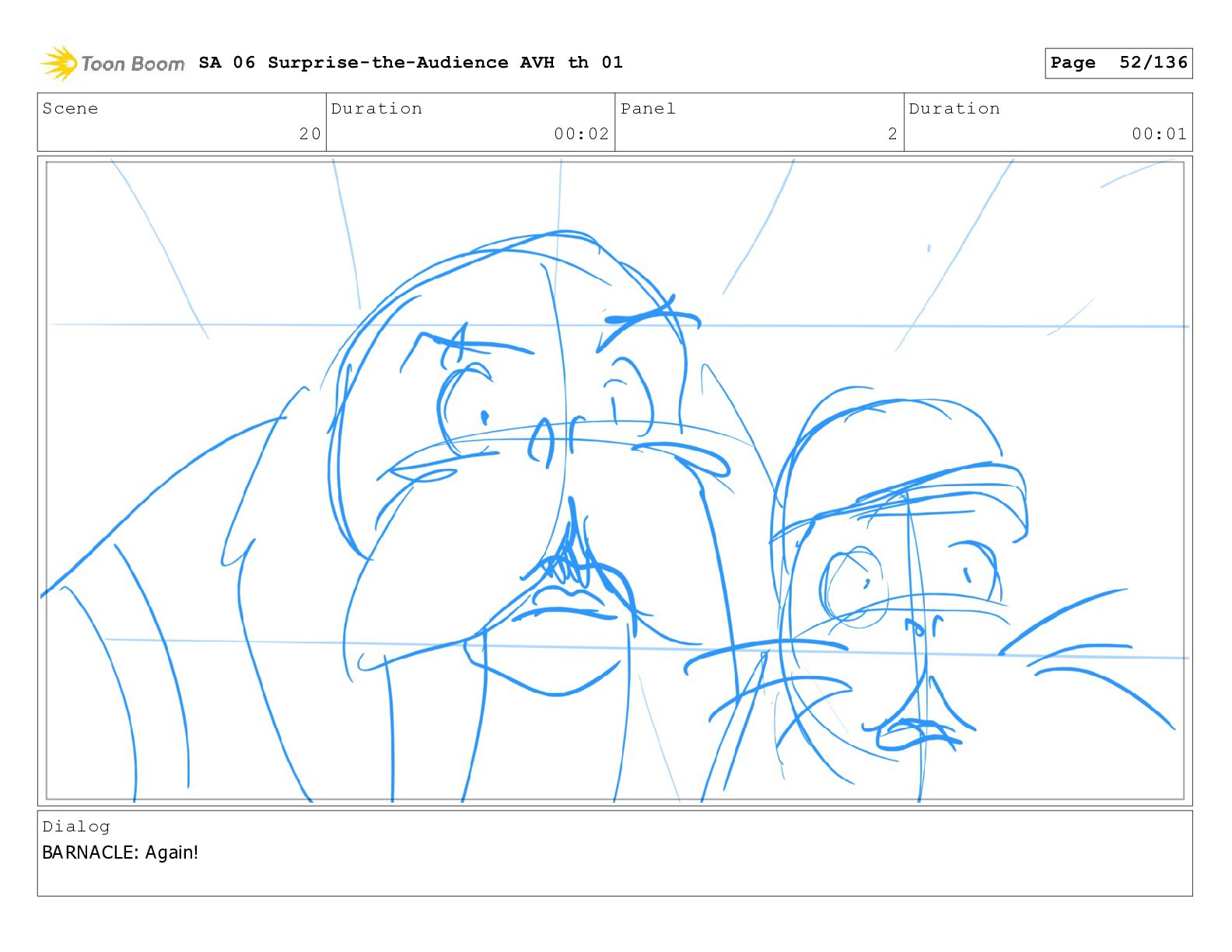Screen dimensions: 1232x952
Task: Click scene duration value 00:02
Action: click(x=581, y=134)
